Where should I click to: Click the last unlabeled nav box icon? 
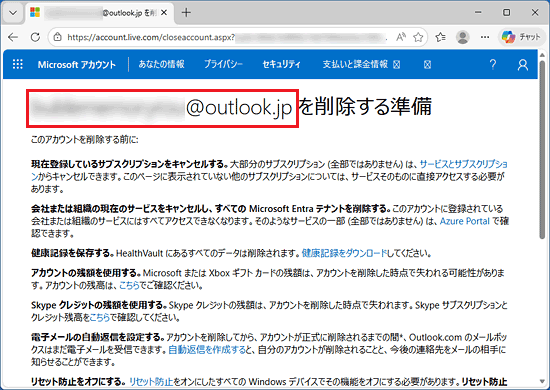click(427, 65)
